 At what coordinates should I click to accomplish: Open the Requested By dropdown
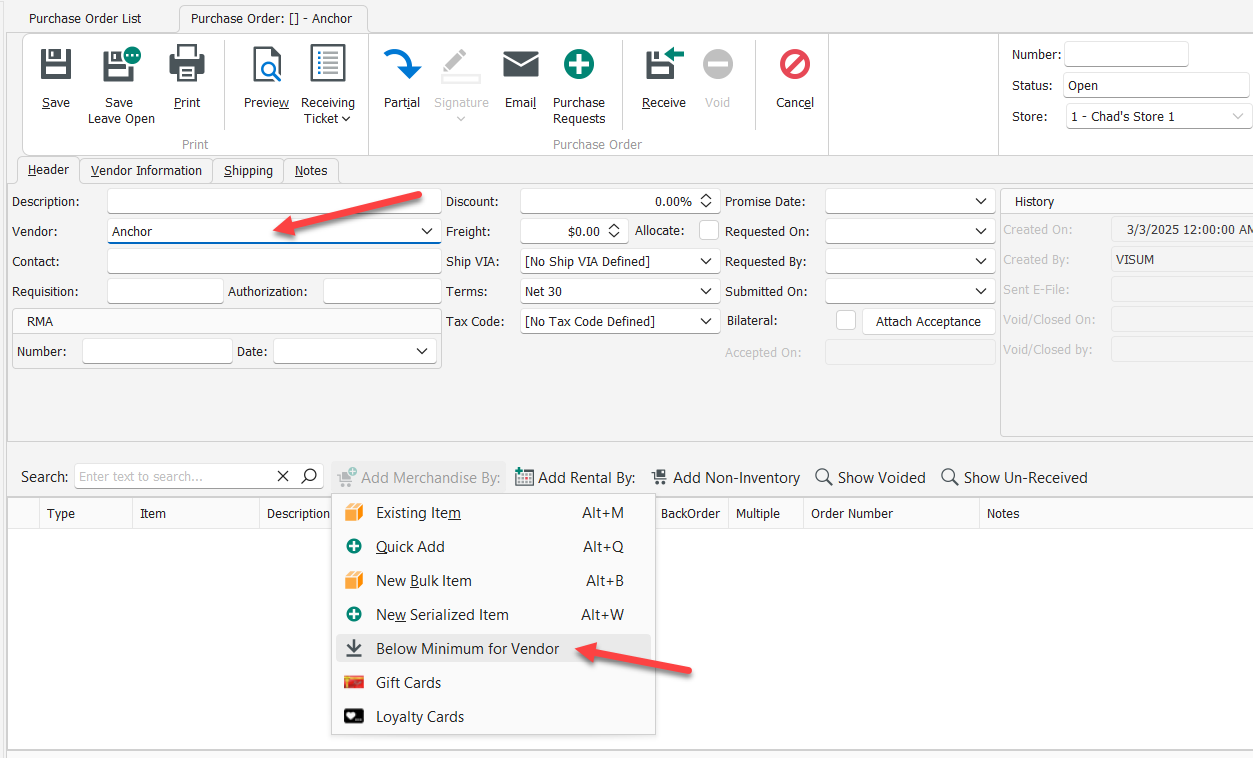coord(981,261)
